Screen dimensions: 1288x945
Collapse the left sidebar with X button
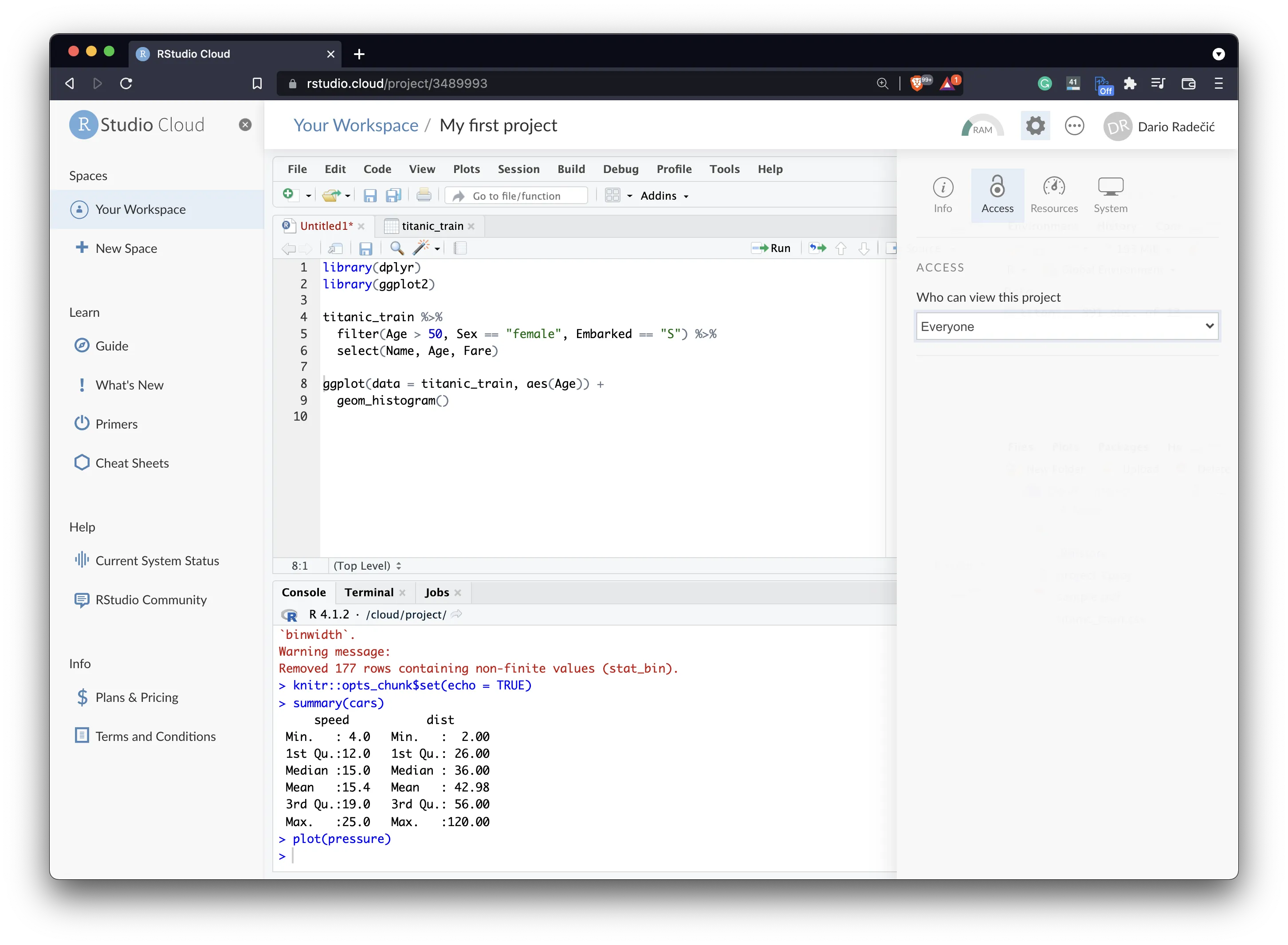(245, 125)
